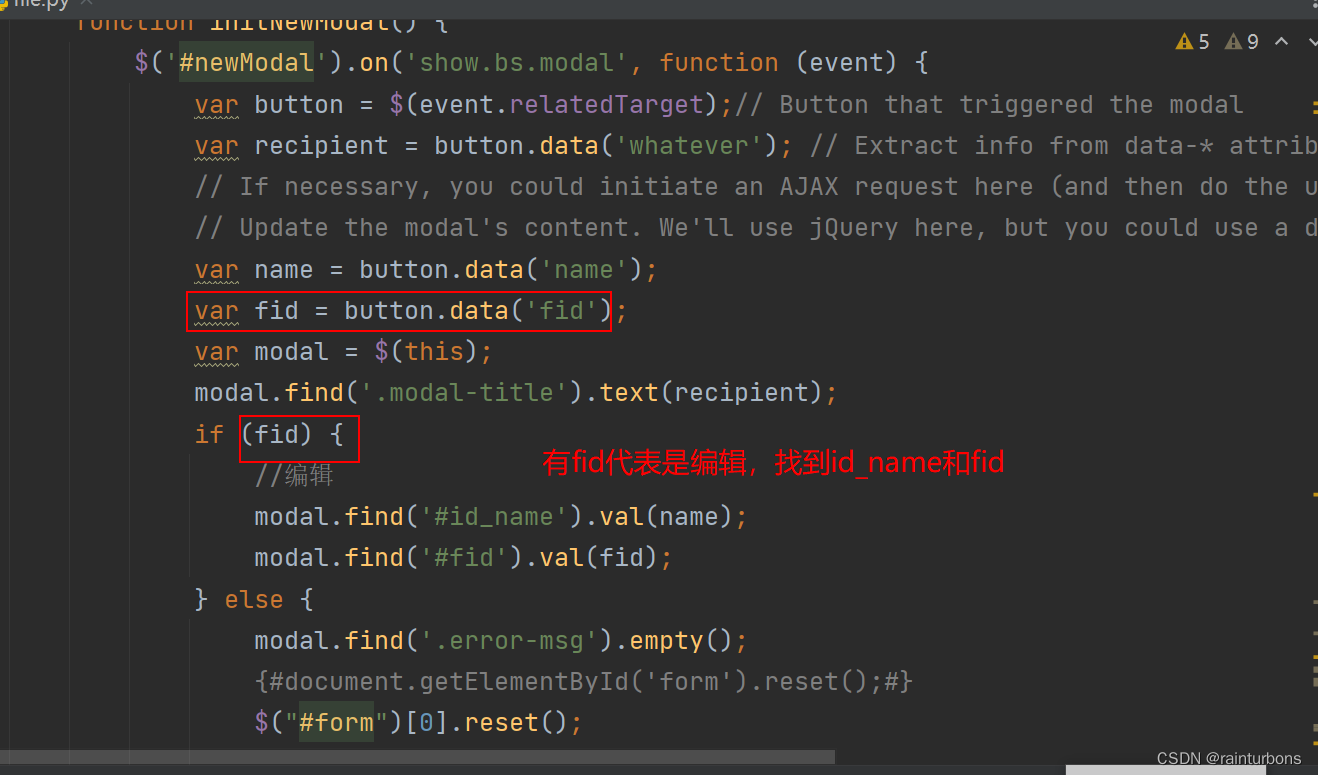Screen dimensions: 1318x775
Task: Click the '#fid' selector string
Action: (464, 558)
